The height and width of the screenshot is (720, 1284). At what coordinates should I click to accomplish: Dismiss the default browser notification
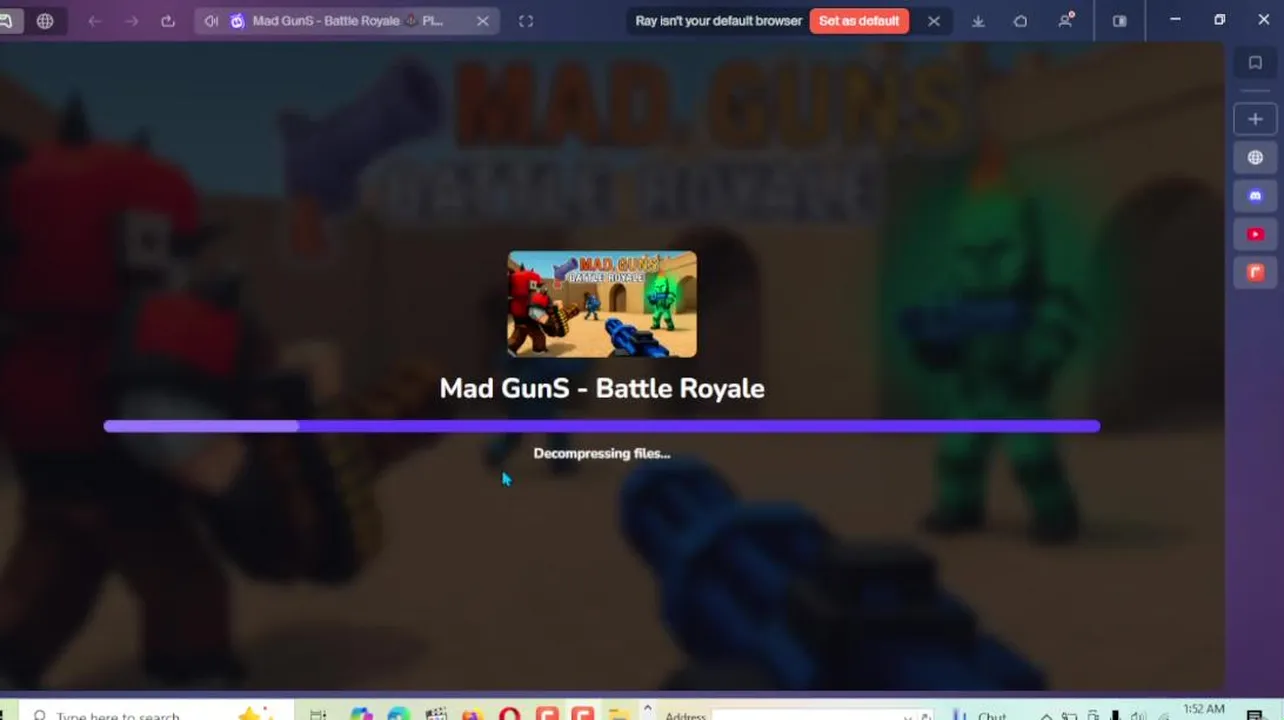(x=934, y=21)
